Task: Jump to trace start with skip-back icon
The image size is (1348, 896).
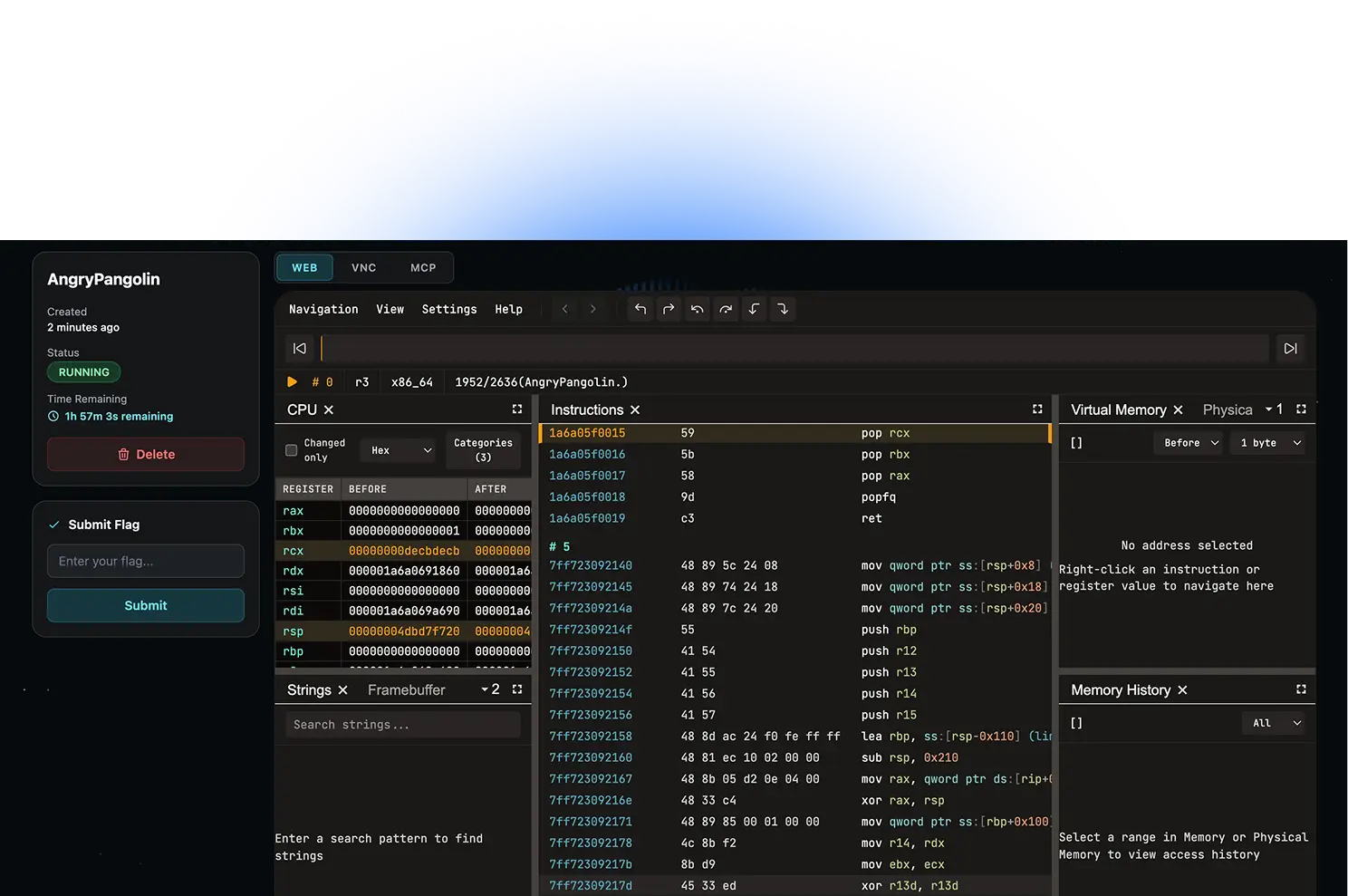Action: pos(300,349)
